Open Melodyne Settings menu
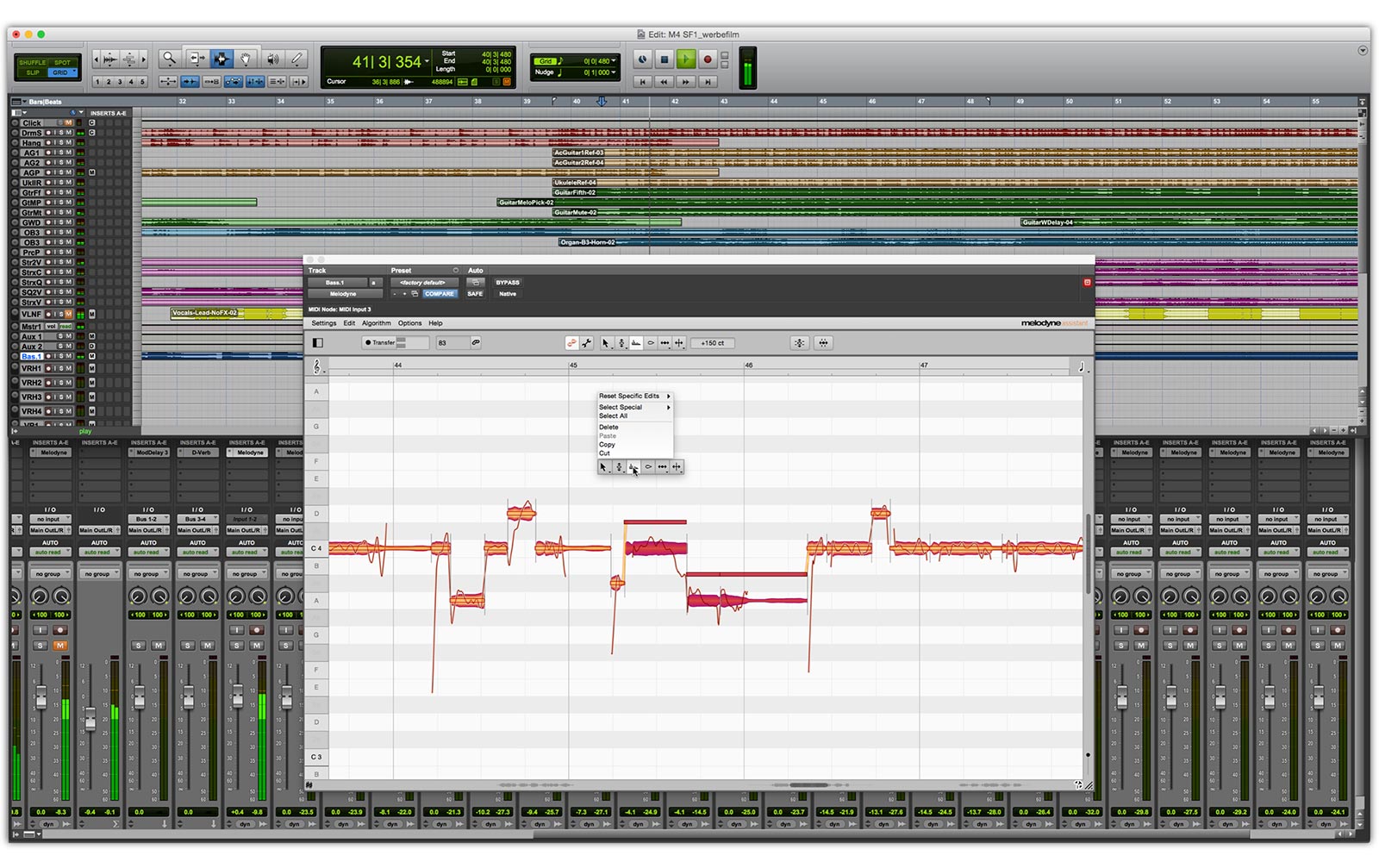This screenshot has height=868, width=1379. pyautogui.click(x=324, y=323)
